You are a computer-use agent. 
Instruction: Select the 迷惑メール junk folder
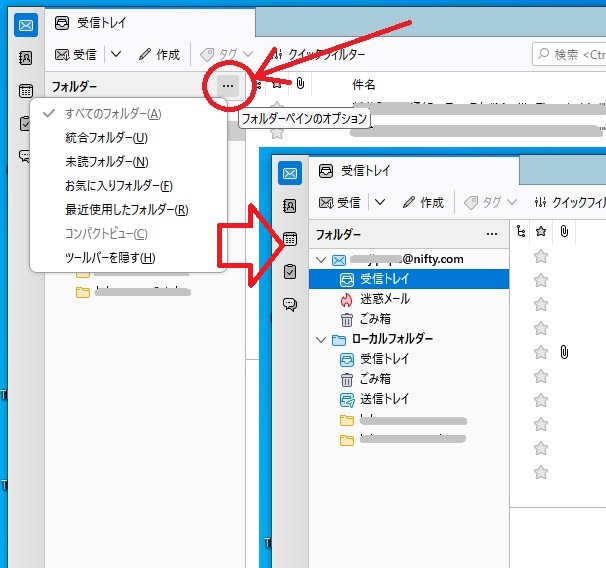384,299
